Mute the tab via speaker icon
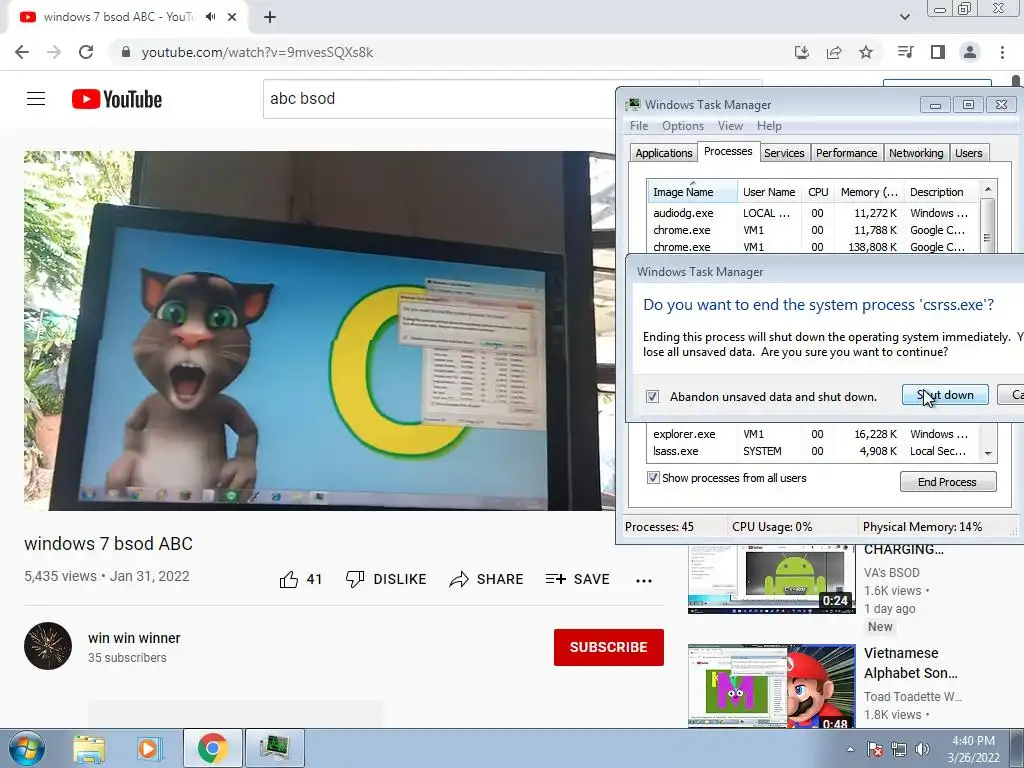This screenshot has height=768, width=1024. pyautogui.click(x=210, y=17)
